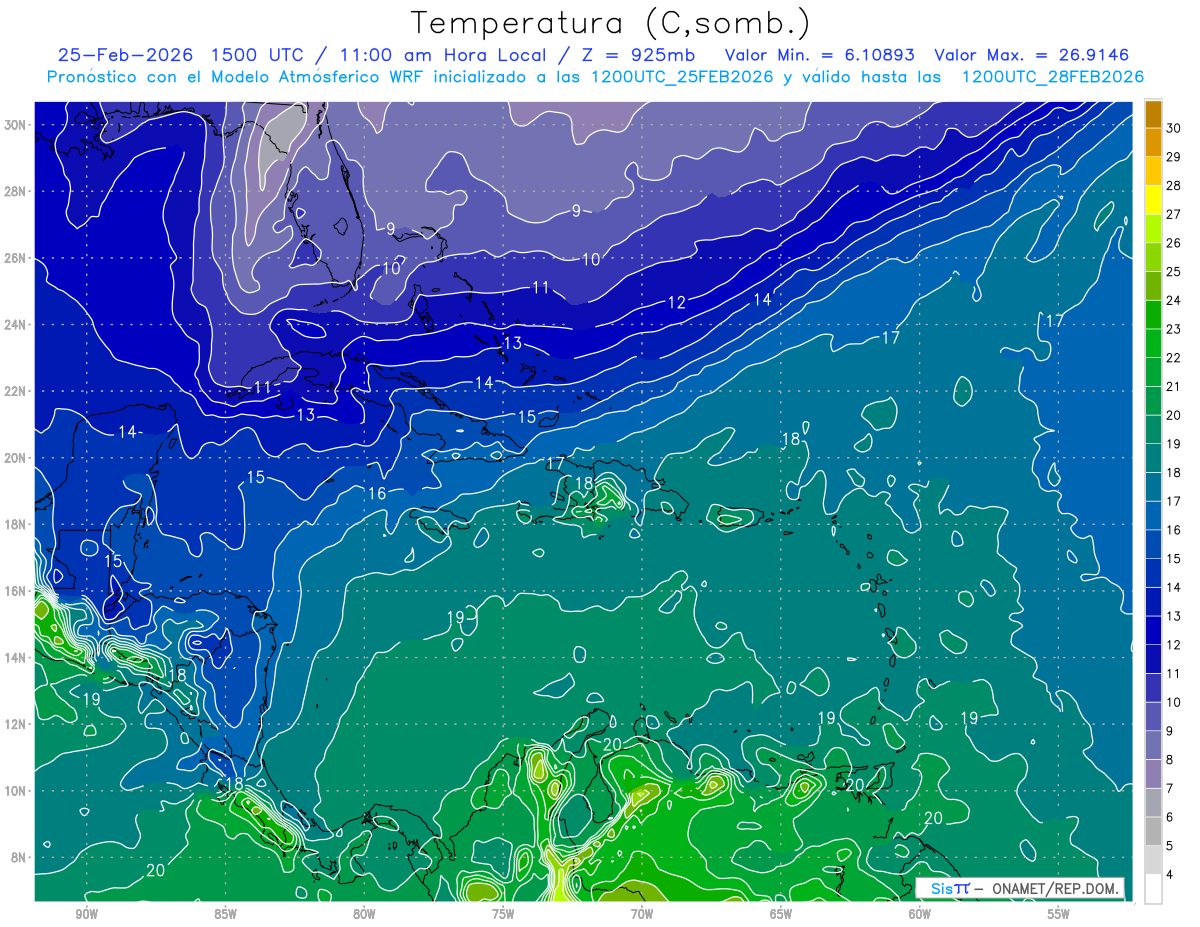The width and height of the screenshot is (1200, 927).
Task: Click the 10N latitude axis label
Action: pos(16,790)
